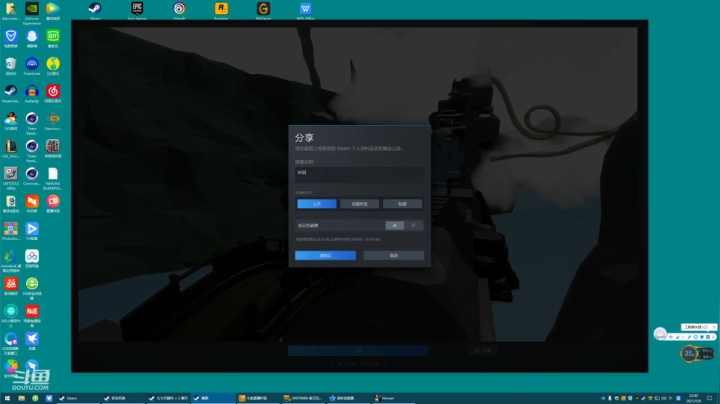Open the Ubisoft desktop shortcut
Screen dimensions: 720x404
[179, 11]
